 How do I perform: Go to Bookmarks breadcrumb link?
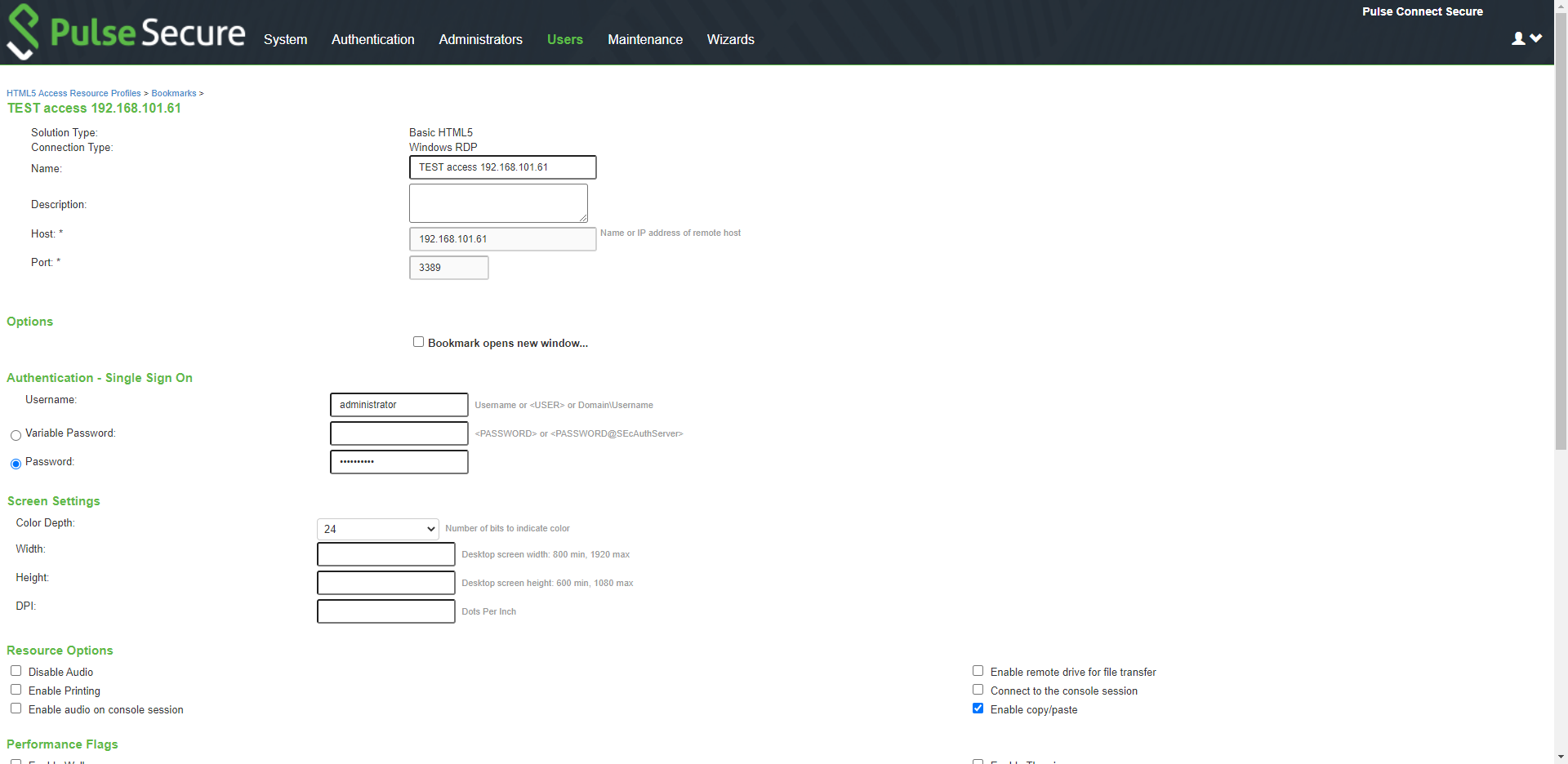(174, 93)
